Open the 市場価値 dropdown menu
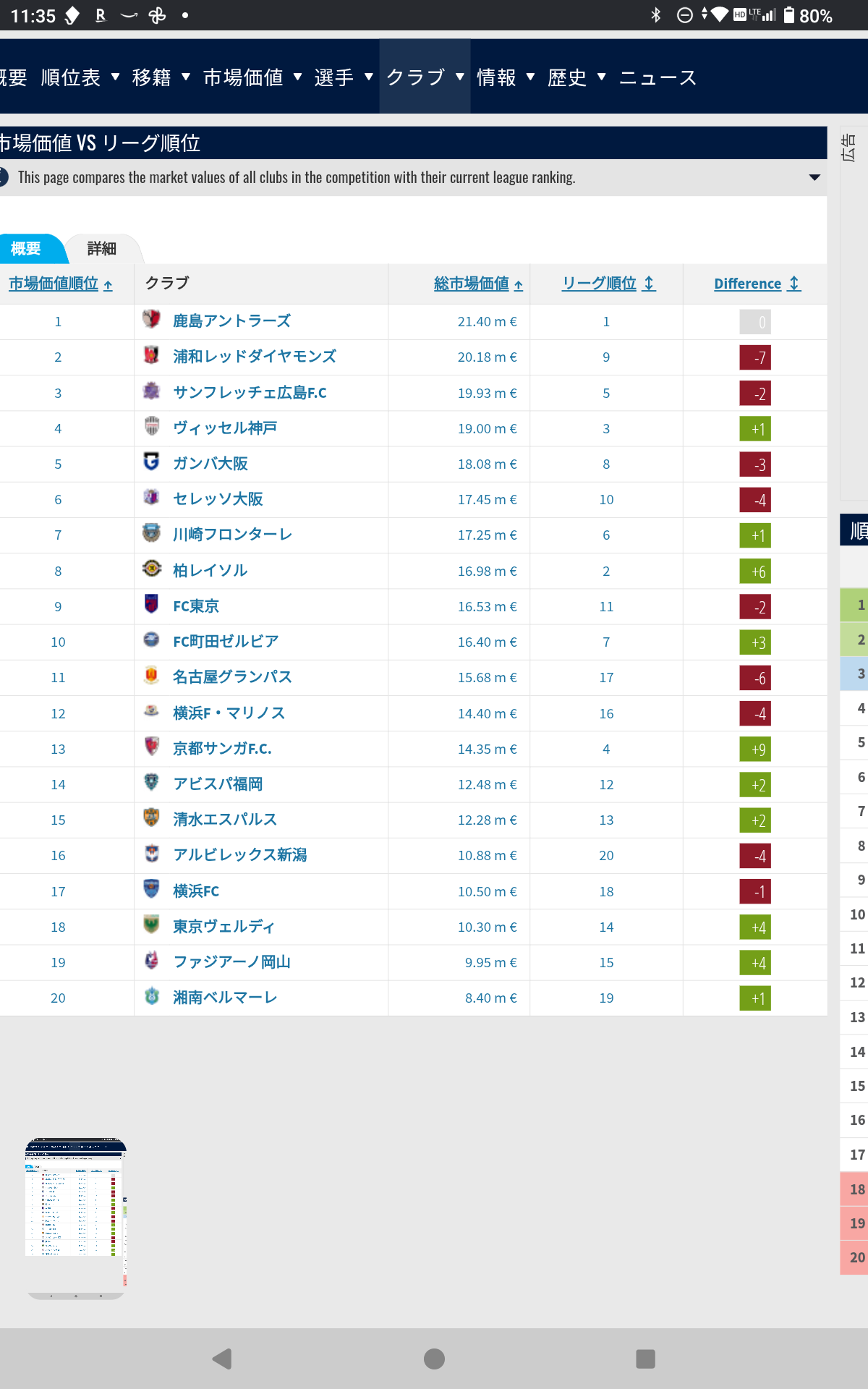Screen dimensions: 868x1389 [x=252, y=77]
